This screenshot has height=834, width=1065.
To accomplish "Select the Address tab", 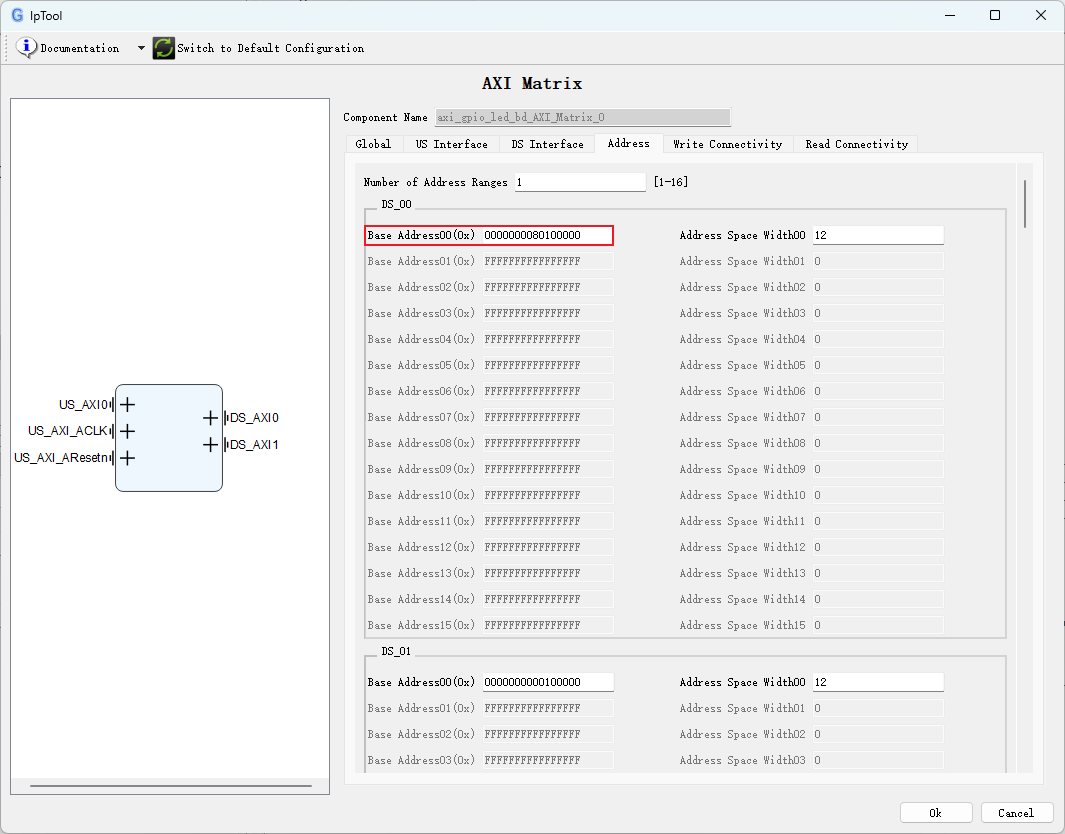I will 628,143.
